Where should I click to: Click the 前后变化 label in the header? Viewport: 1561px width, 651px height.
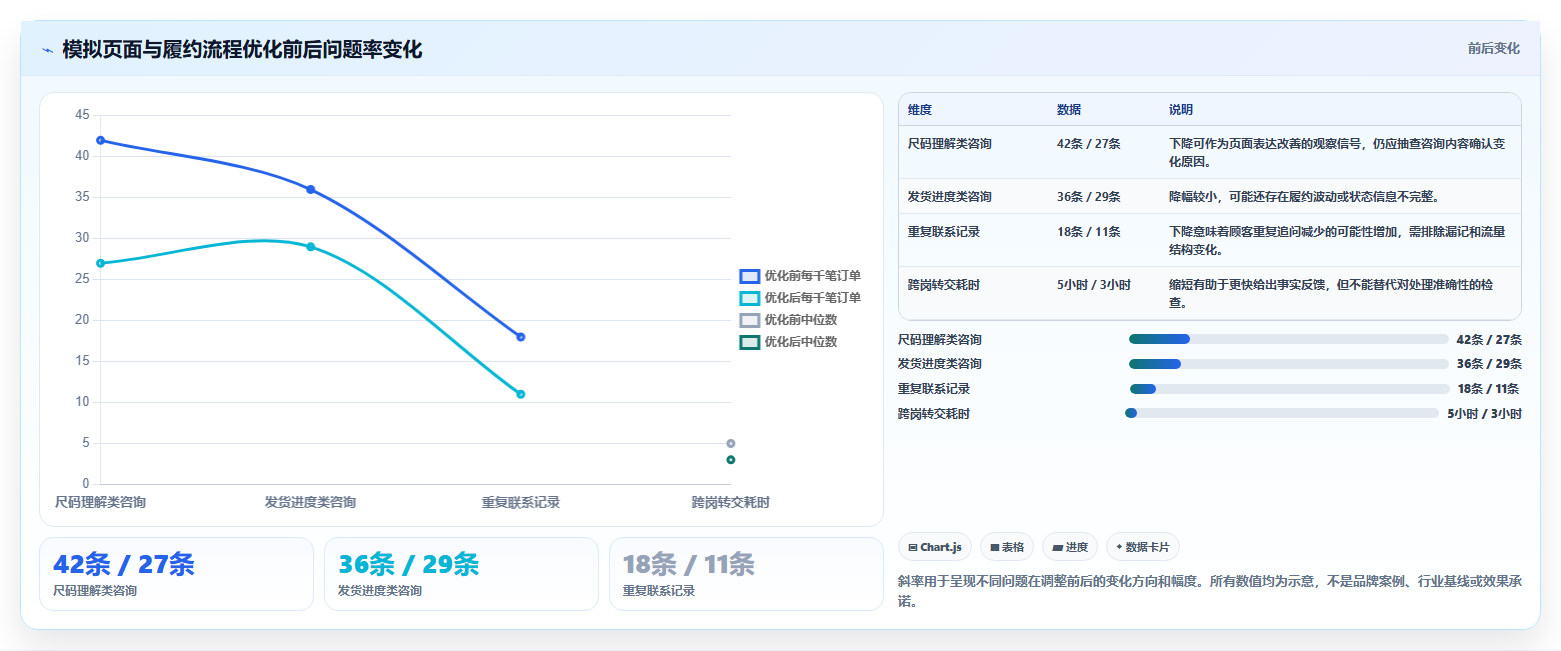(1494, 49)
